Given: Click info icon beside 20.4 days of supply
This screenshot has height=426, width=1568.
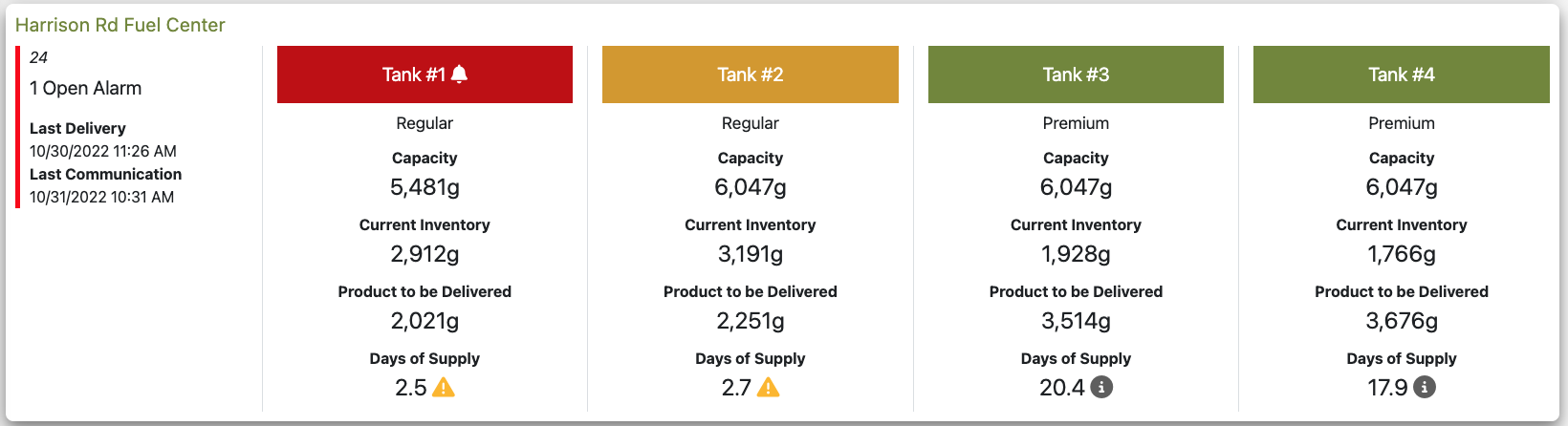Looking at the screenshot, I should [1101, 387].
